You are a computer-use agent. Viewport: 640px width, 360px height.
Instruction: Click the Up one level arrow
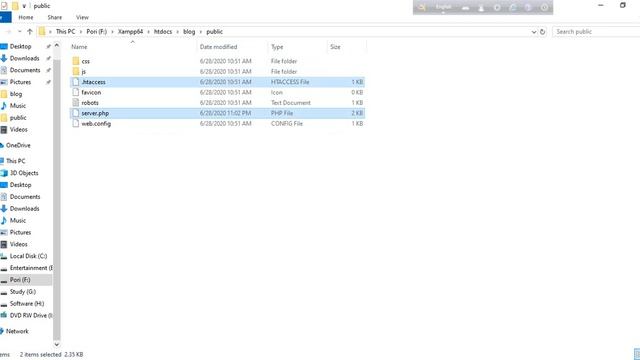[x=30, y=31]
